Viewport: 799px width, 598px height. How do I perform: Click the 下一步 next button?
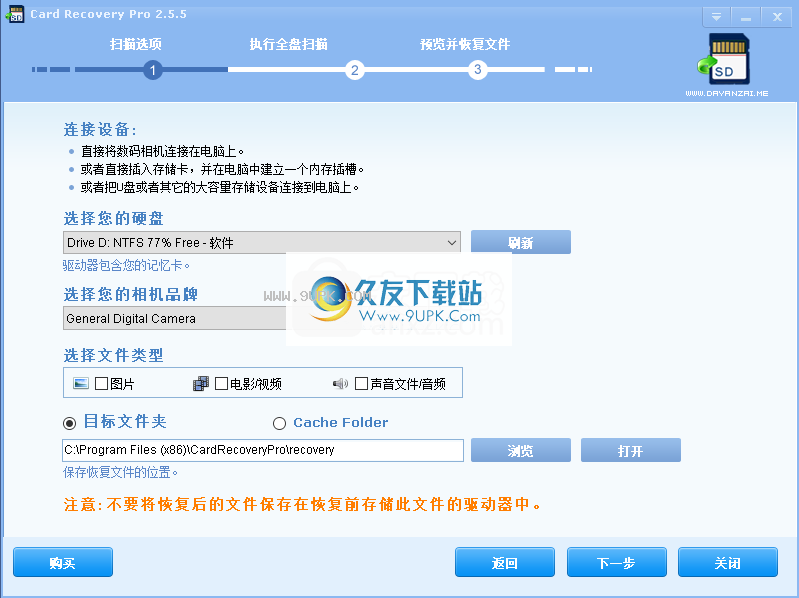617,562
